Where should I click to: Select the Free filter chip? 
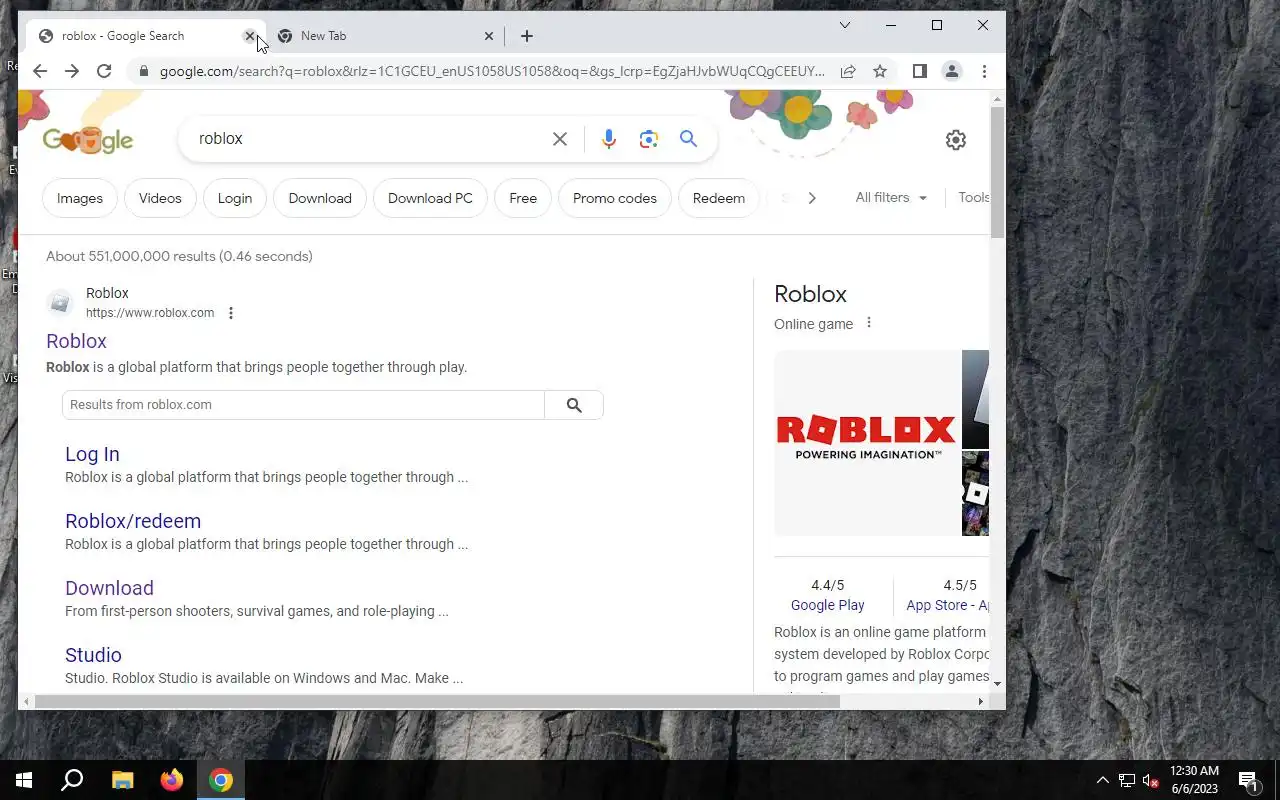pyautogui.click(x=523, y=198)
